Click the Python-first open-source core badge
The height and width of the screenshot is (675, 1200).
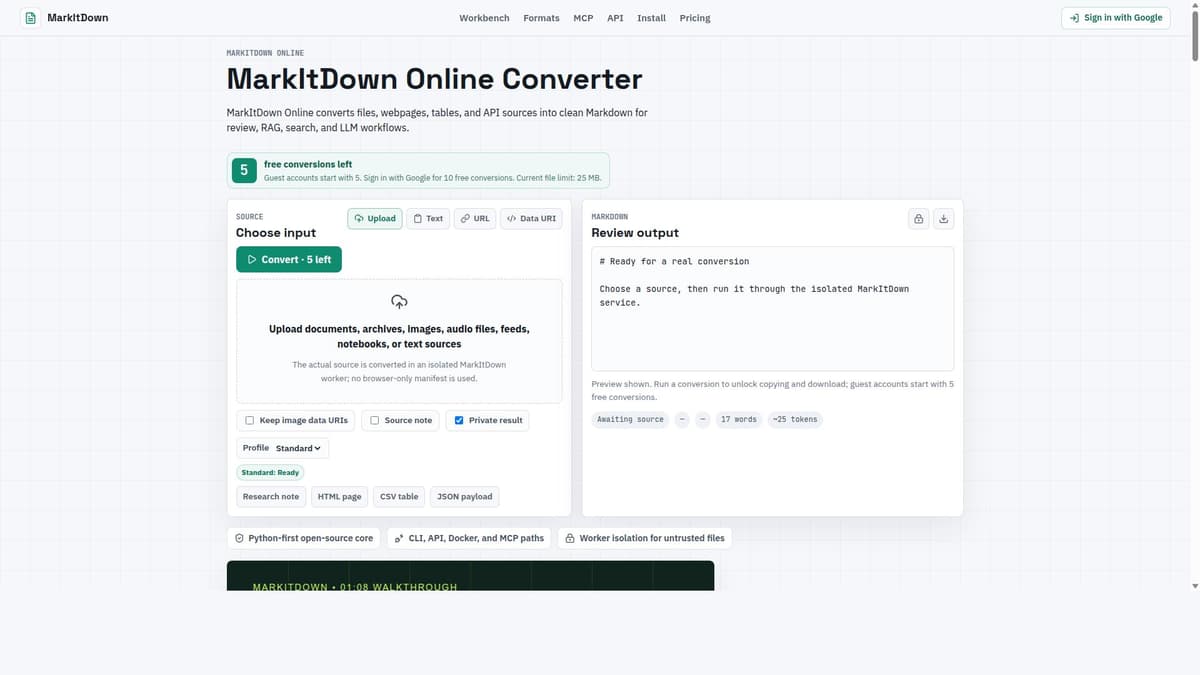303,538
